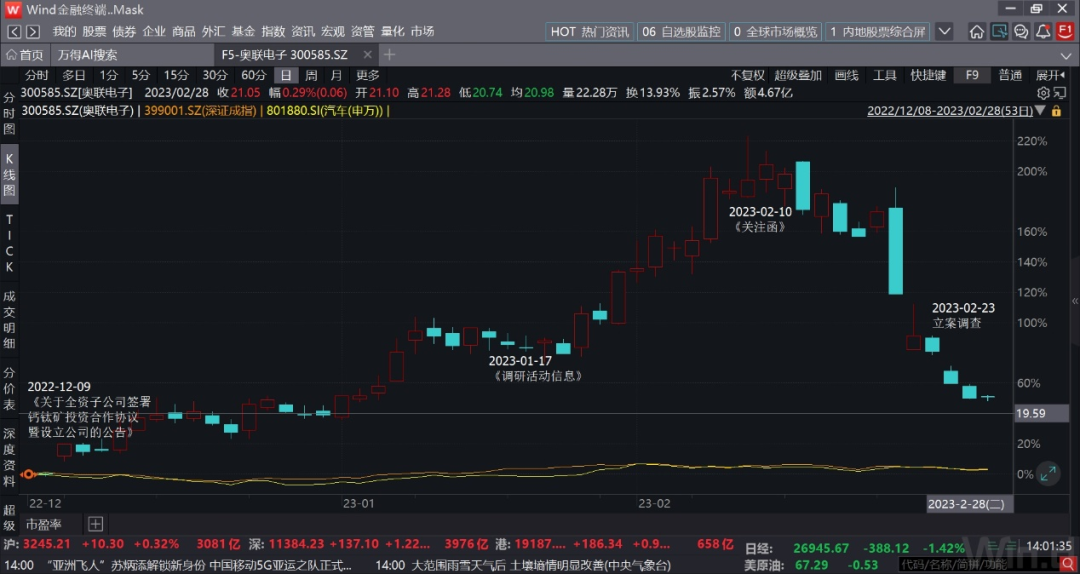Add a new tab with the plus icon
The height and width of the screenshot is (574, 1080).
(390, 54)
